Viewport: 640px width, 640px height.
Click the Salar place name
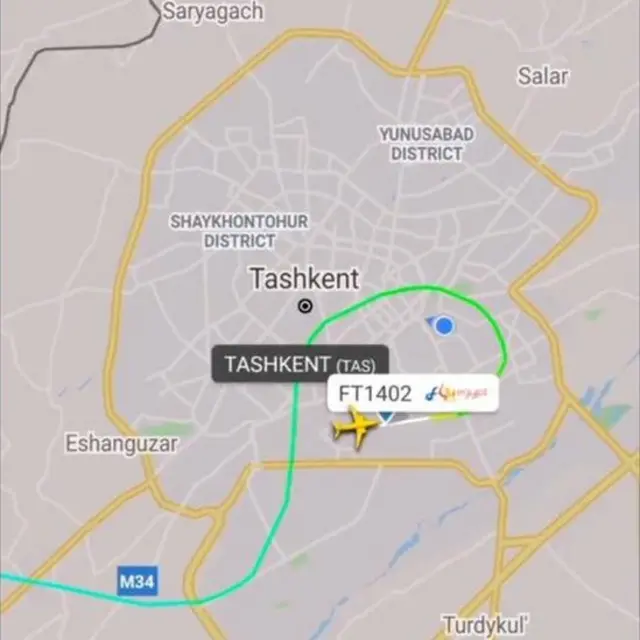(x=542, y=76)
